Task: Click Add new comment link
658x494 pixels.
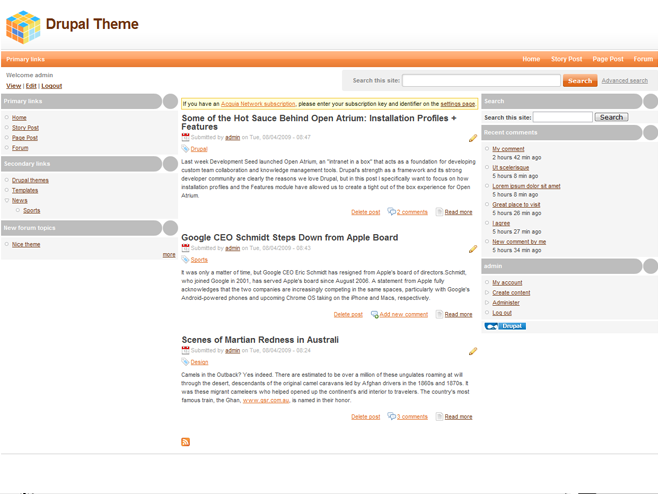Action: pos(404,314)
